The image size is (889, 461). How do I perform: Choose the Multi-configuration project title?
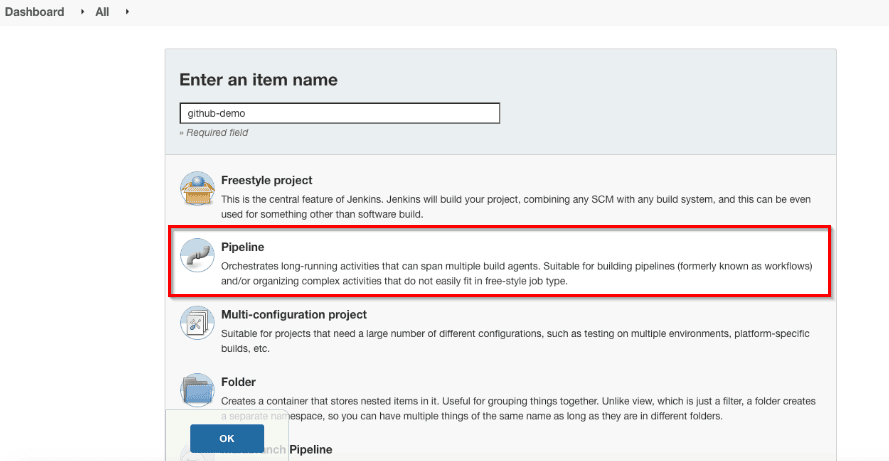coord(294,315)
